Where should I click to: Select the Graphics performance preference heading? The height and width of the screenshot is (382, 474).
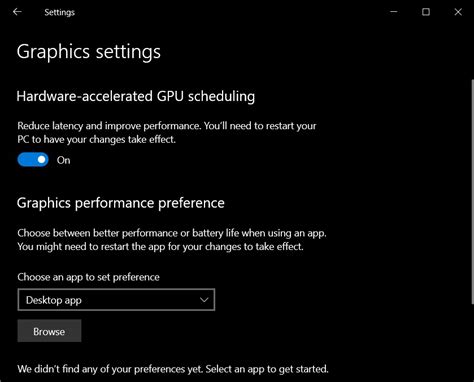[x=121, y=203]
